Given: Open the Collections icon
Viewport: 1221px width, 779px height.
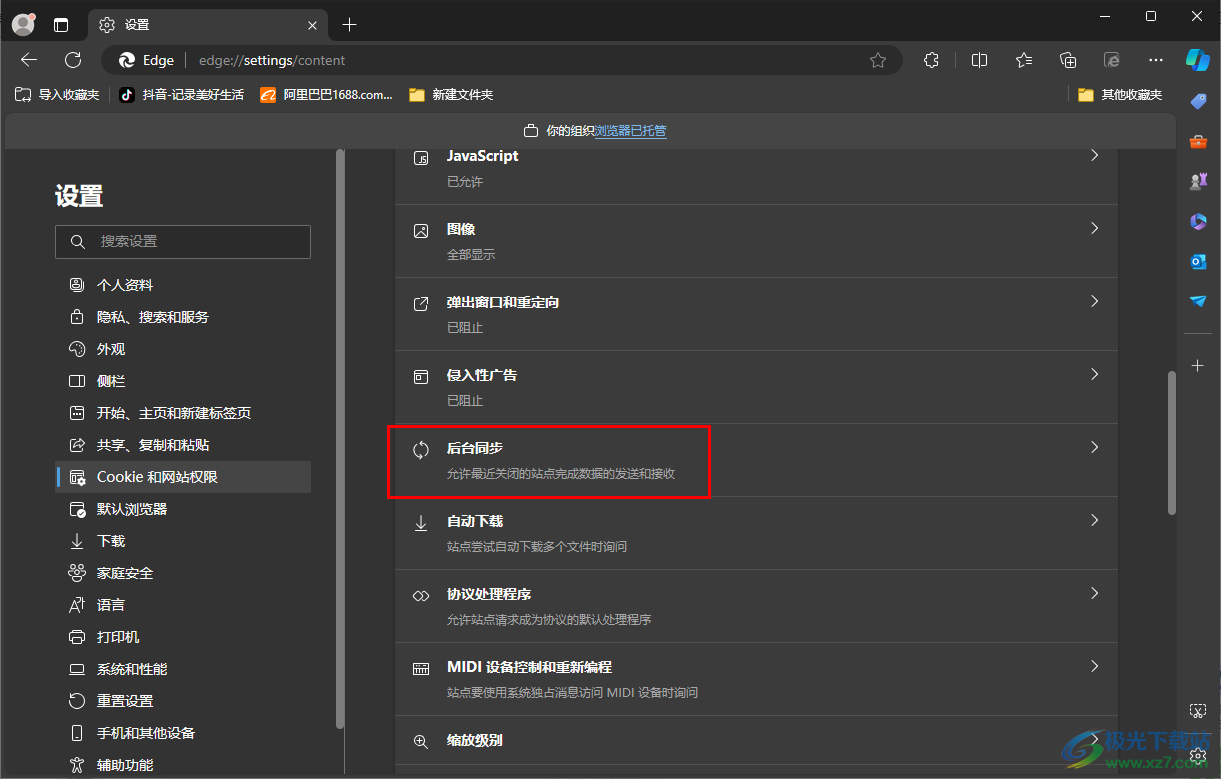Looking at the screenshot, I should pos(1068,60).
